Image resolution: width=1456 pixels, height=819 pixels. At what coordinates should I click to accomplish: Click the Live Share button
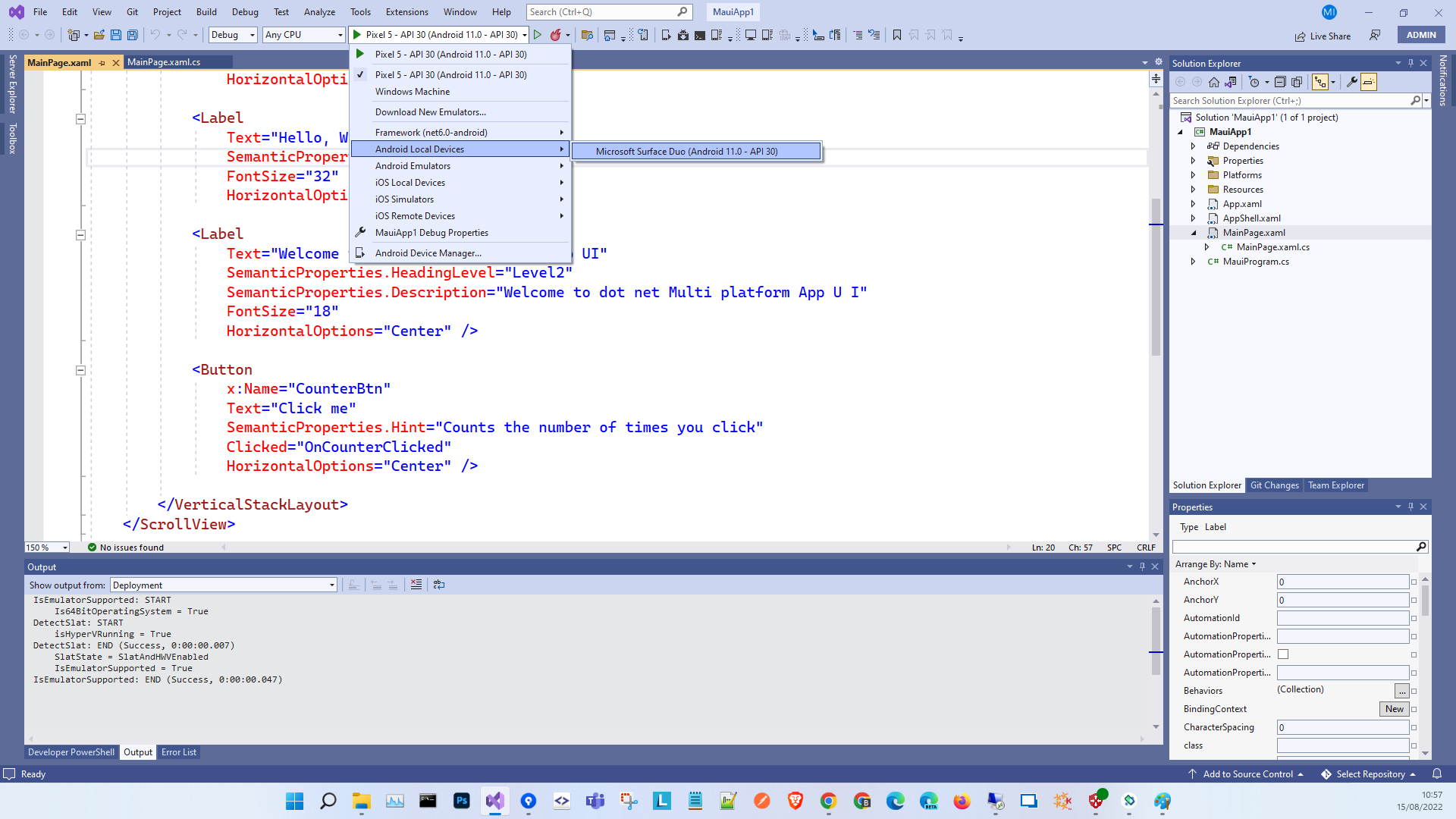1323,36
